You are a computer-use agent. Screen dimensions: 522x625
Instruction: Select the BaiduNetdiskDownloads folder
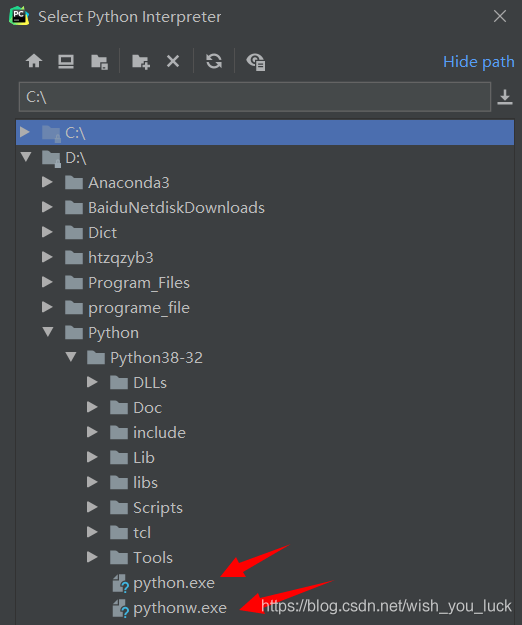176,208
